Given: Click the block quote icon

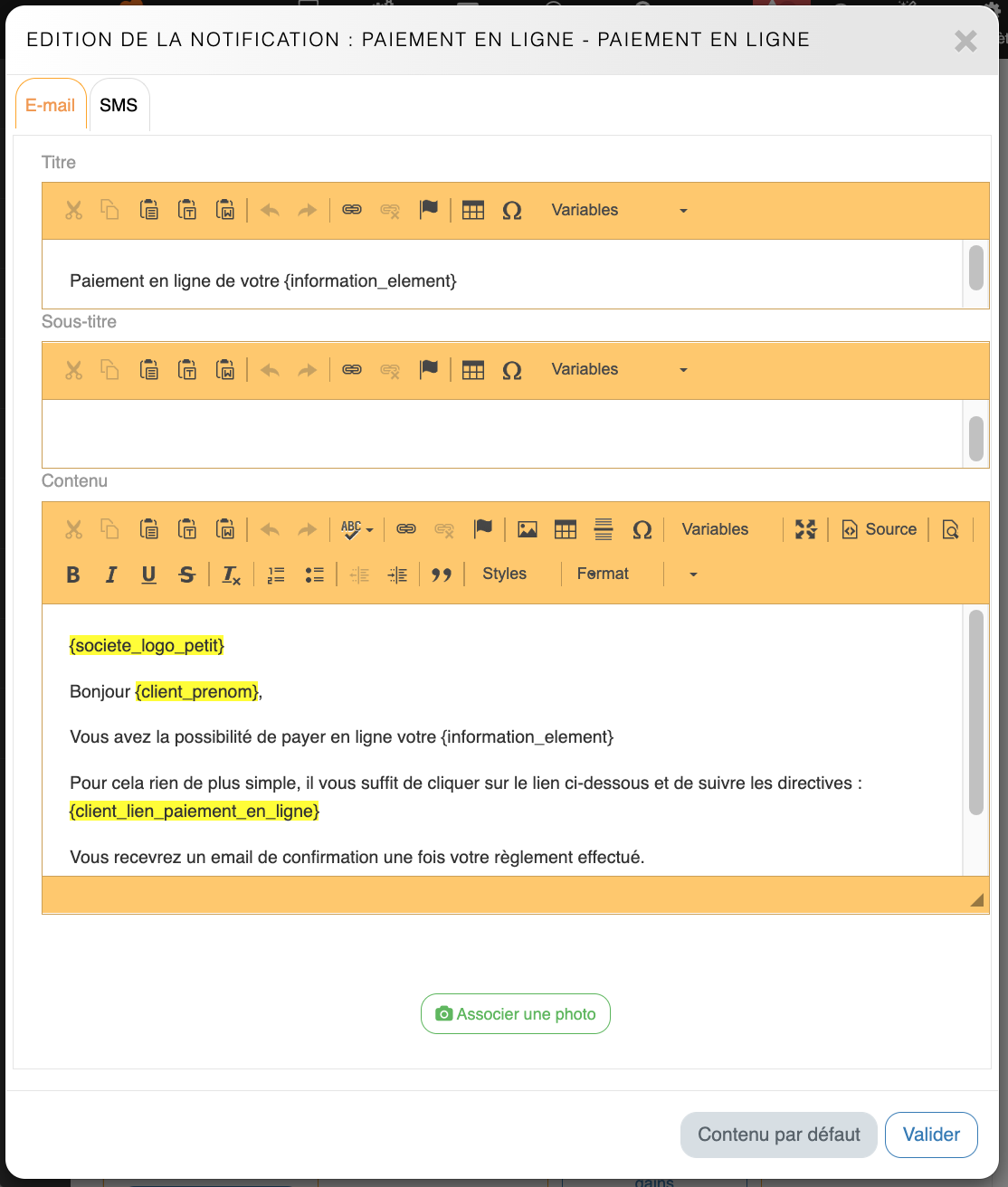Looking at the screenshot, I should (442, 575).
